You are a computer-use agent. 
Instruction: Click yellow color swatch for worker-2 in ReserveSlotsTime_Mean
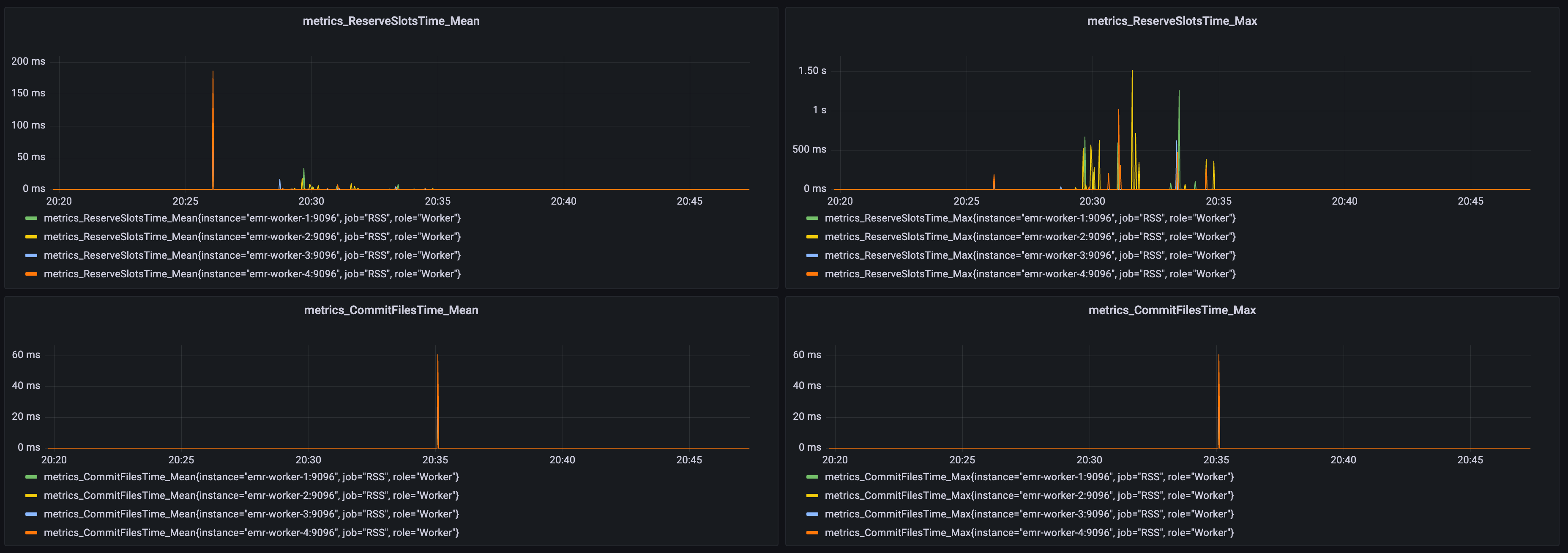pyautogui.click(x=31, y=236)
